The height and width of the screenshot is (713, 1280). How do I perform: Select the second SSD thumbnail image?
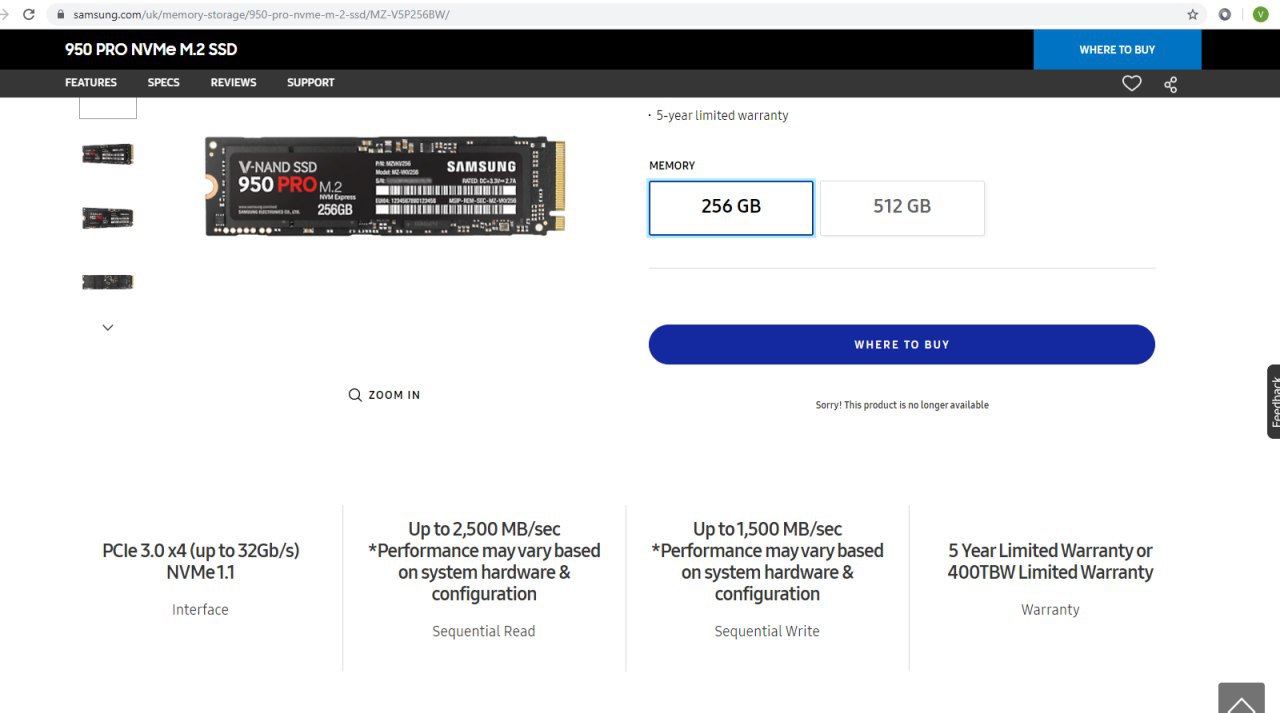(108, 218)
